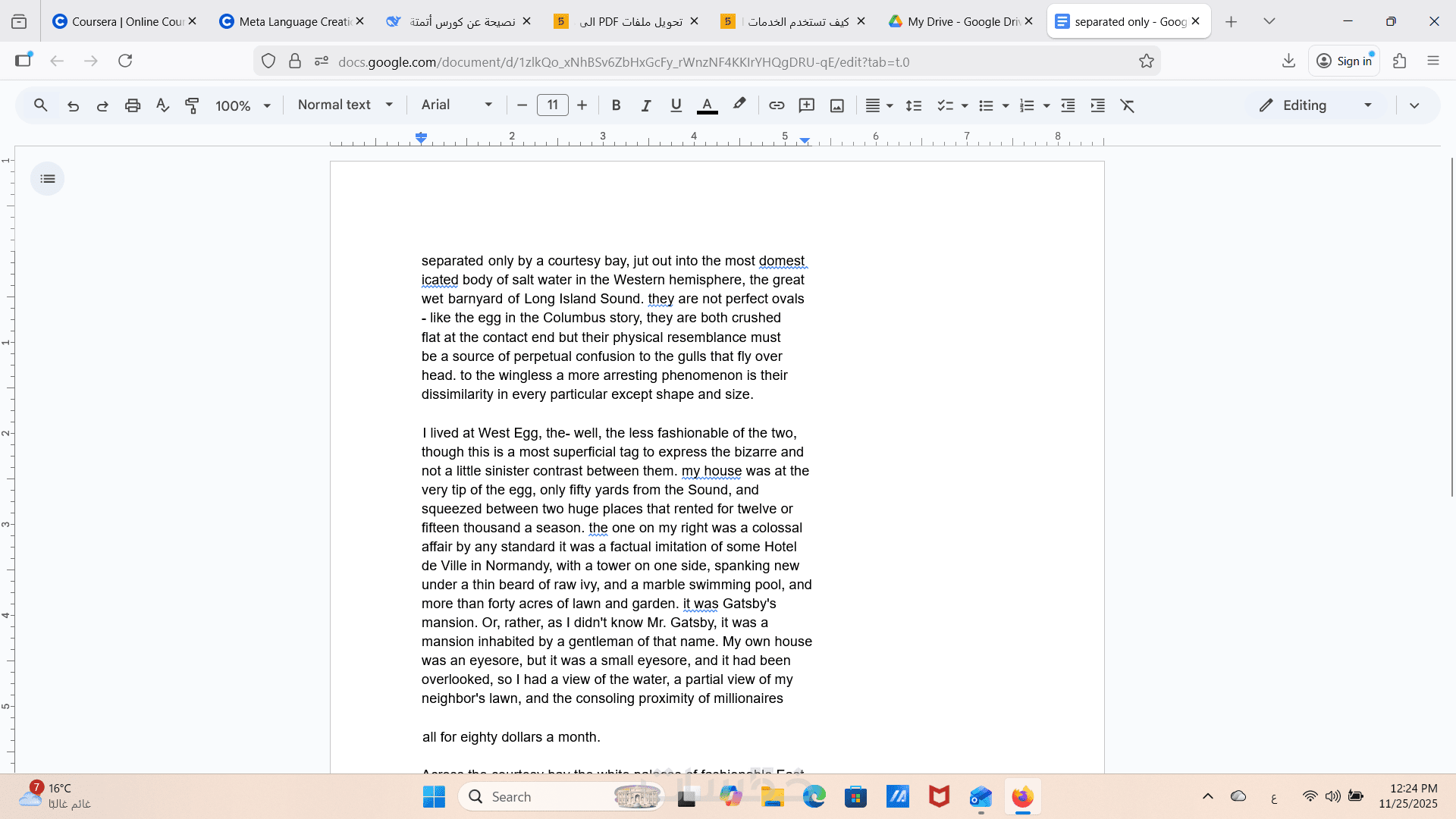The width and height of the screenshot is (1456, 819).
Task: Open the Arial font dropdown
Action: [457, 105]
